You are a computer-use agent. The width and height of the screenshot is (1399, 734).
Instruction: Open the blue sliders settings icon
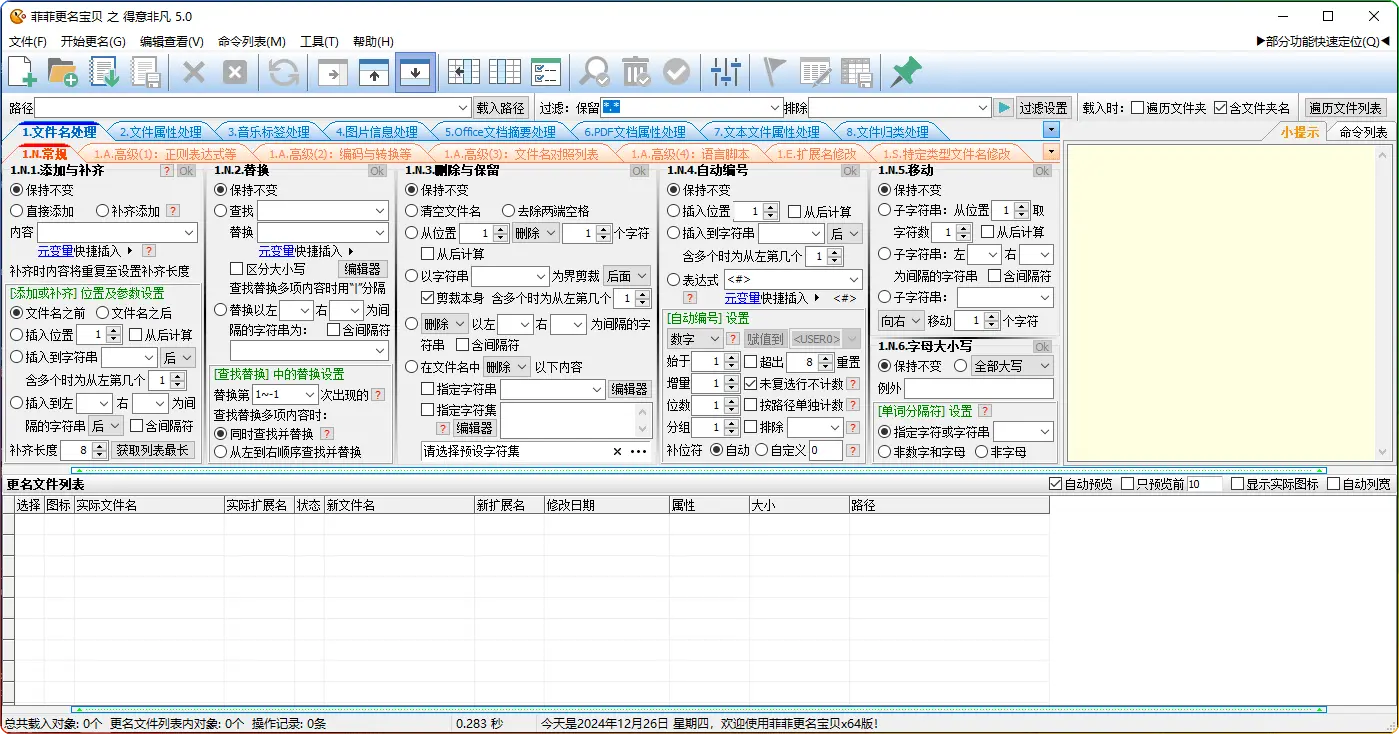click(726, 72)
